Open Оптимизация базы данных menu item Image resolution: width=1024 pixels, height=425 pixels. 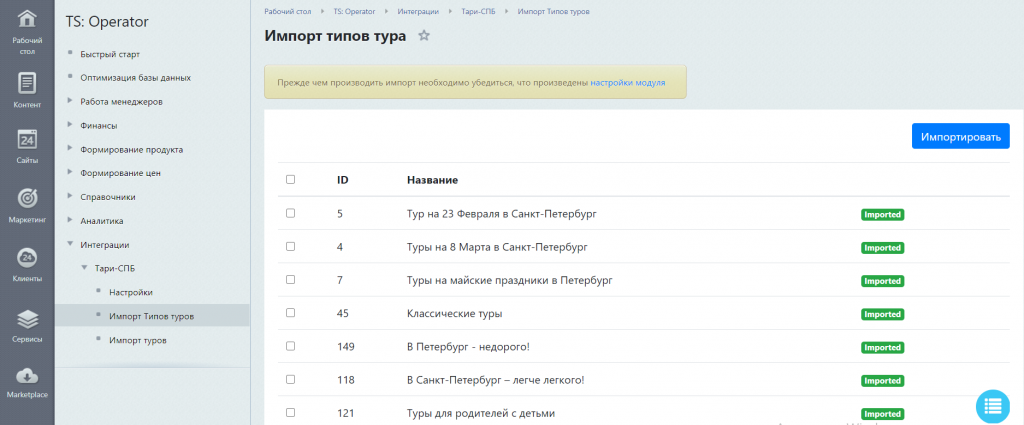click(x=135, y=78)
